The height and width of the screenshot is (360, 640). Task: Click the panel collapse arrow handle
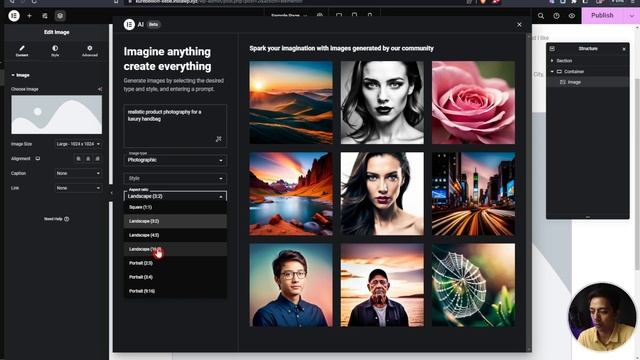(111, 193)
